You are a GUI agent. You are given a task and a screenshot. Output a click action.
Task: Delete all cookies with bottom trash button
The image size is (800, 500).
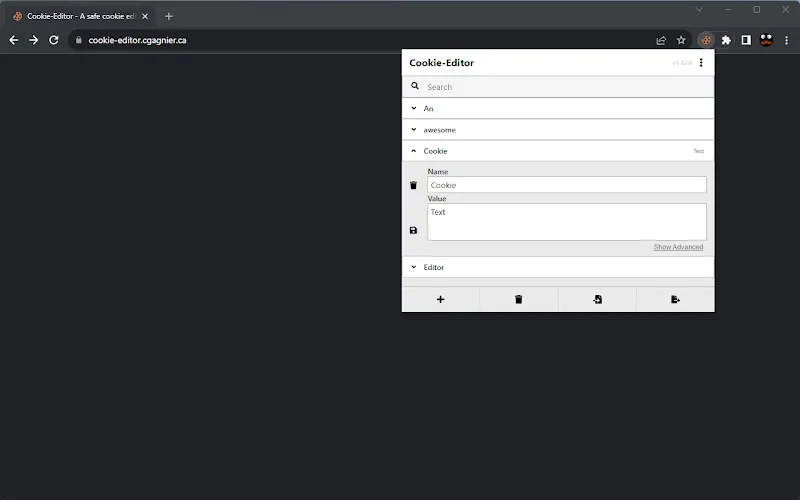point(519,299)
